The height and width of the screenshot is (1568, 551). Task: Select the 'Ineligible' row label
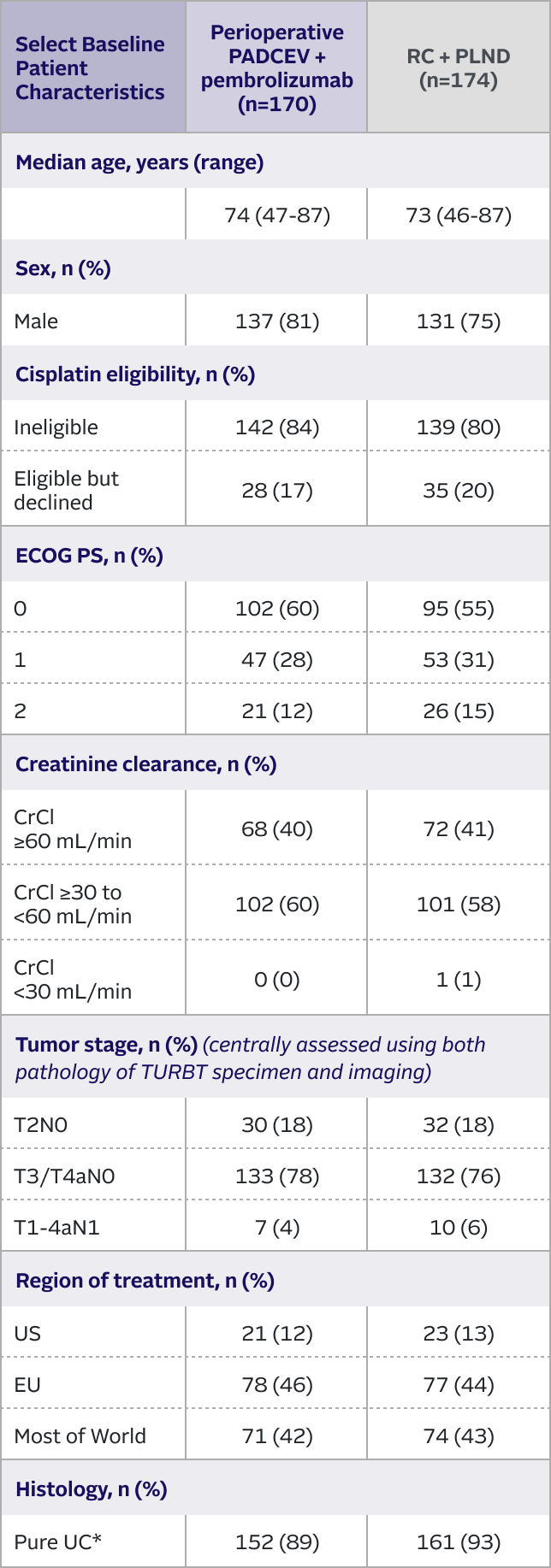pos(56,427)
